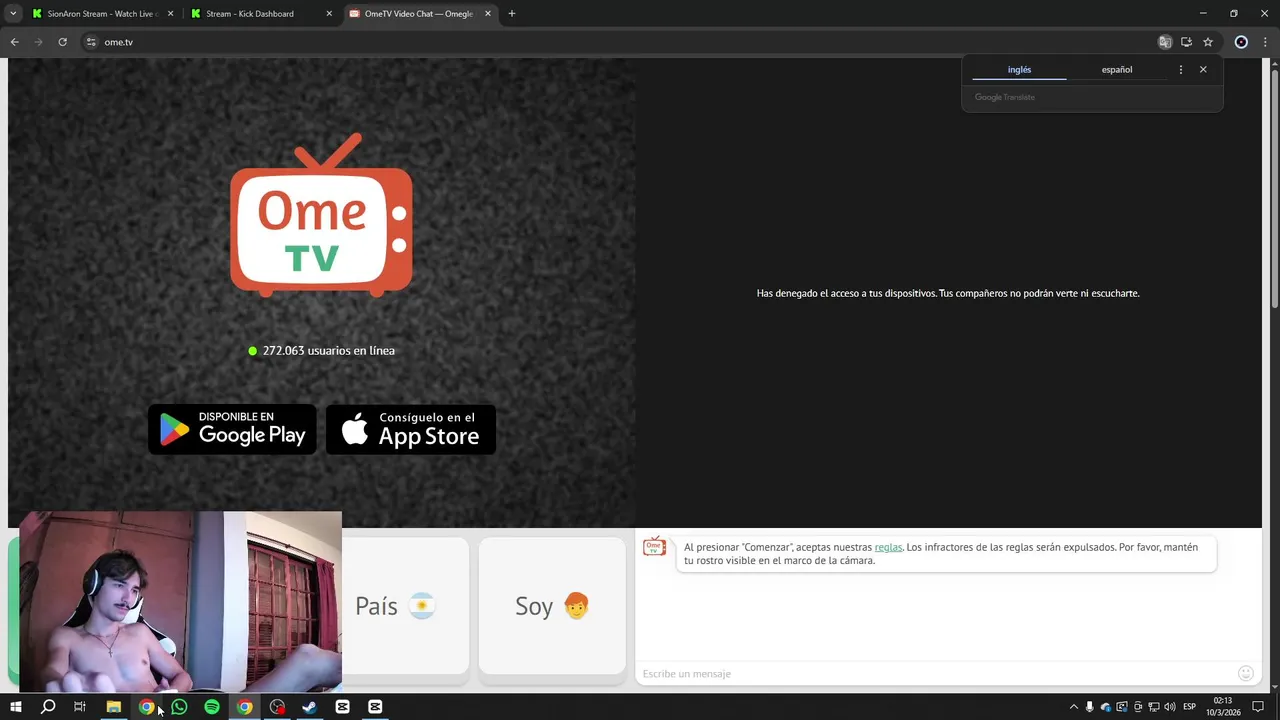The width and height of the screenshot is (1280, 720).
Task: Open the Google Translate icon in address bar
Action: [1165, 42]
